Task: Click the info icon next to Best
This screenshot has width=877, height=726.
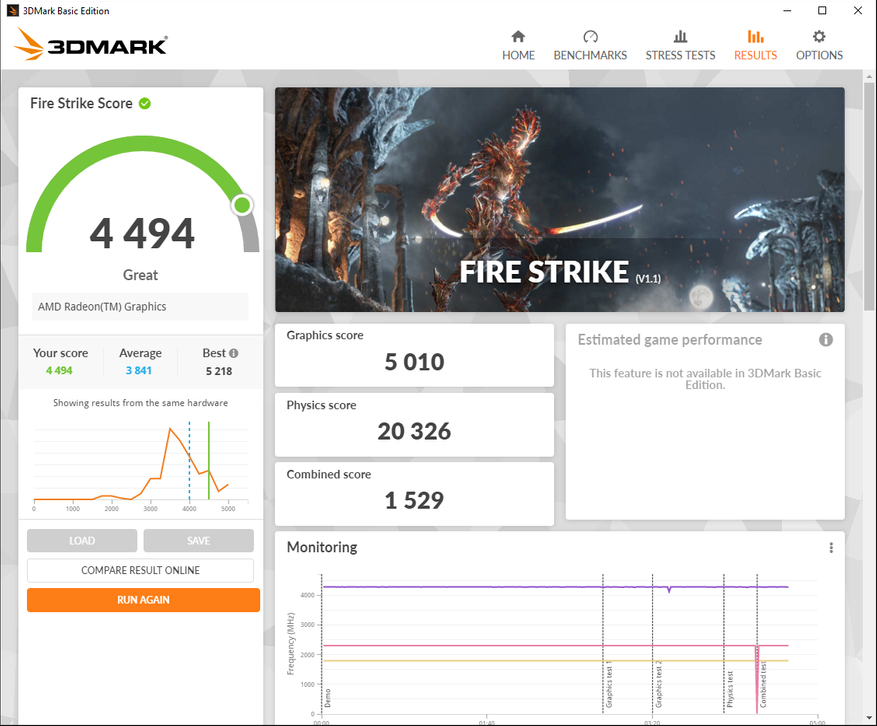Action: coord(234,353)
